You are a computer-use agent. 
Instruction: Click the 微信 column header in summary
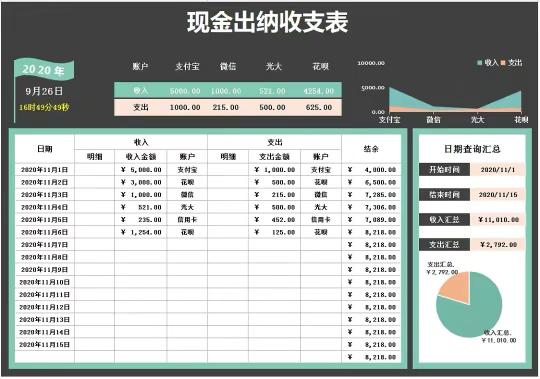228,66
